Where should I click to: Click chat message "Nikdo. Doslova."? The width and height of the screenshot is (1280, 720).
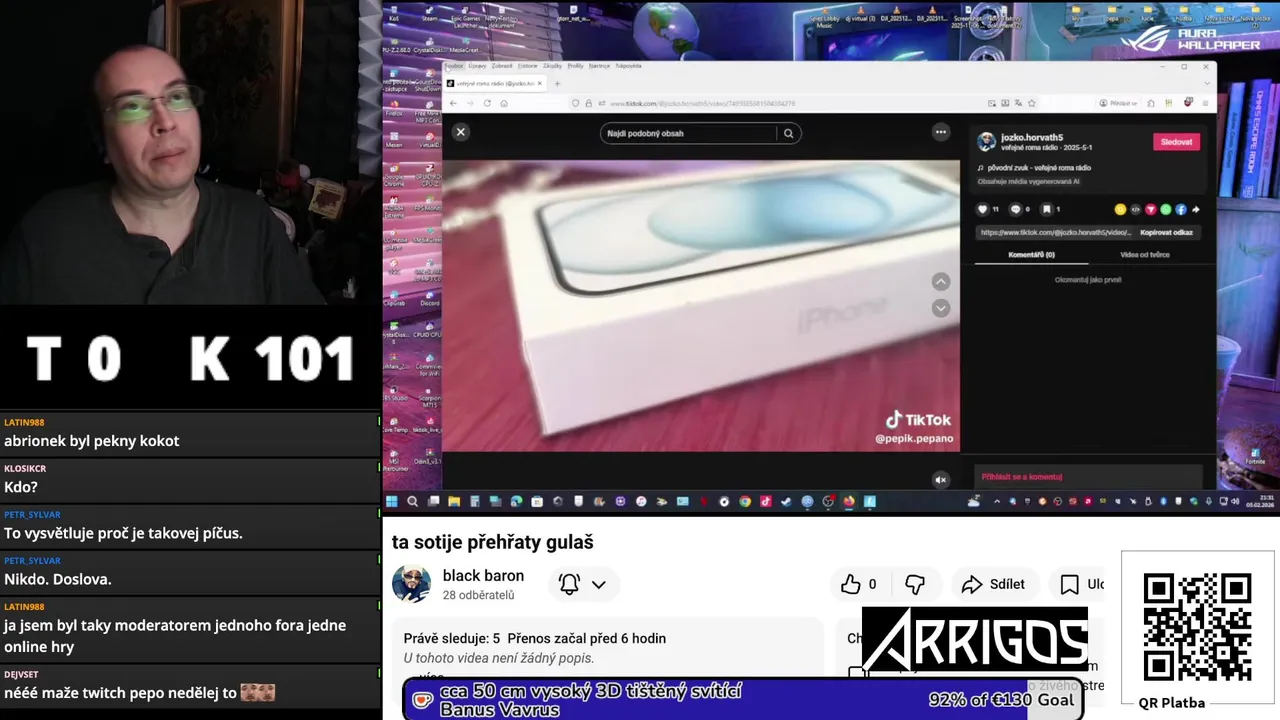pyautogui.click(x=57, y=579)
